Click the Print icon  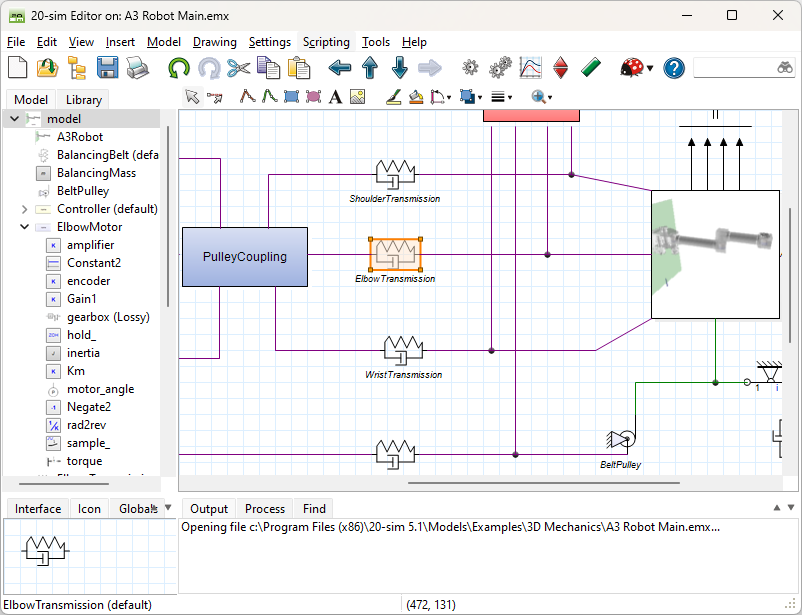[x=137, y=68]
